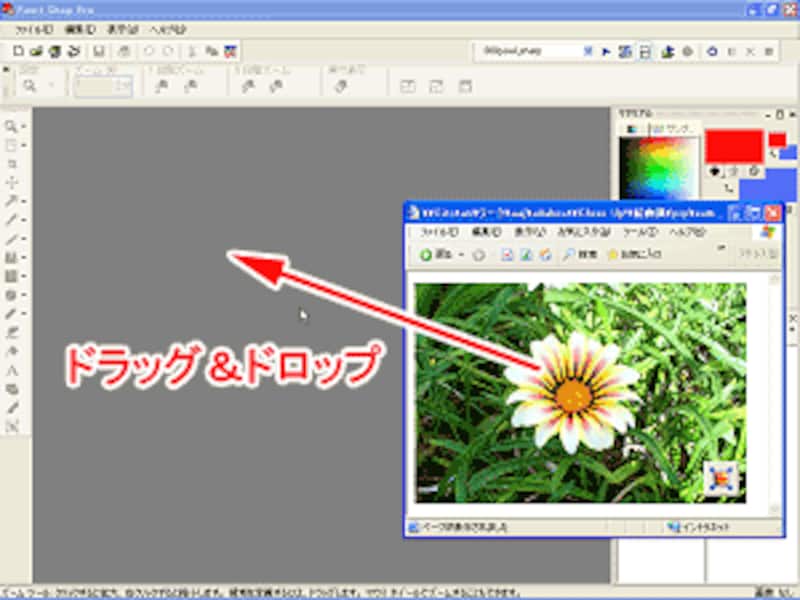Select the Move tool with cross arrows
Image resolution: width=800 pixels, height=600 pixels.
tap(11, 182)
